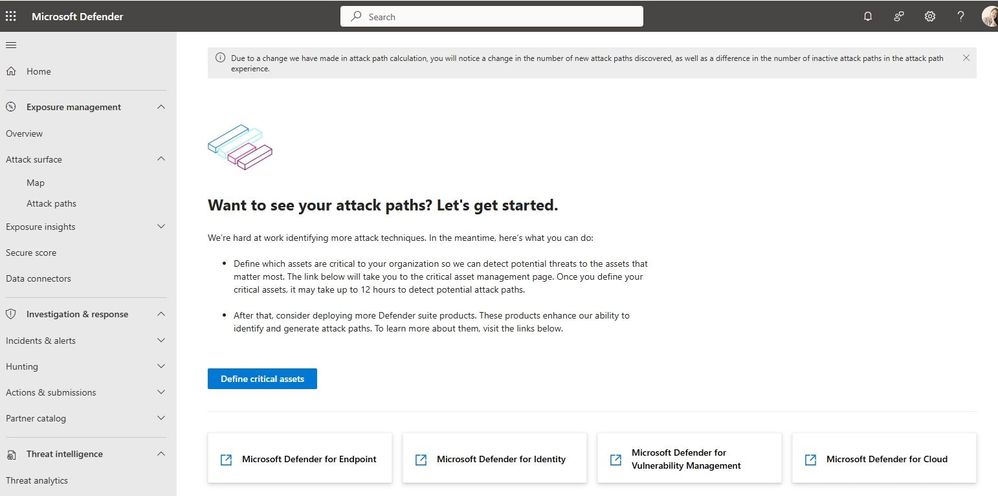Image resolution: width=998 pixels, height=496 pixels.
Task: Go to the Secure score page
Action: 31,253
